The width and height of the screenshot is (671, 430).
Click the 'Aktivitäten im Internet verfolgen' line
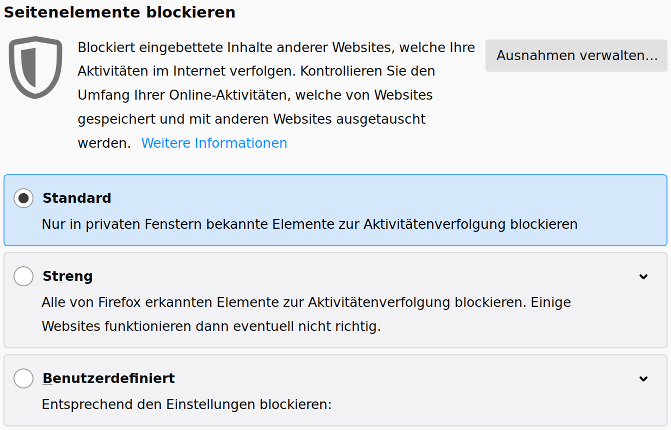pyautogui.click(x=256, y=71)
